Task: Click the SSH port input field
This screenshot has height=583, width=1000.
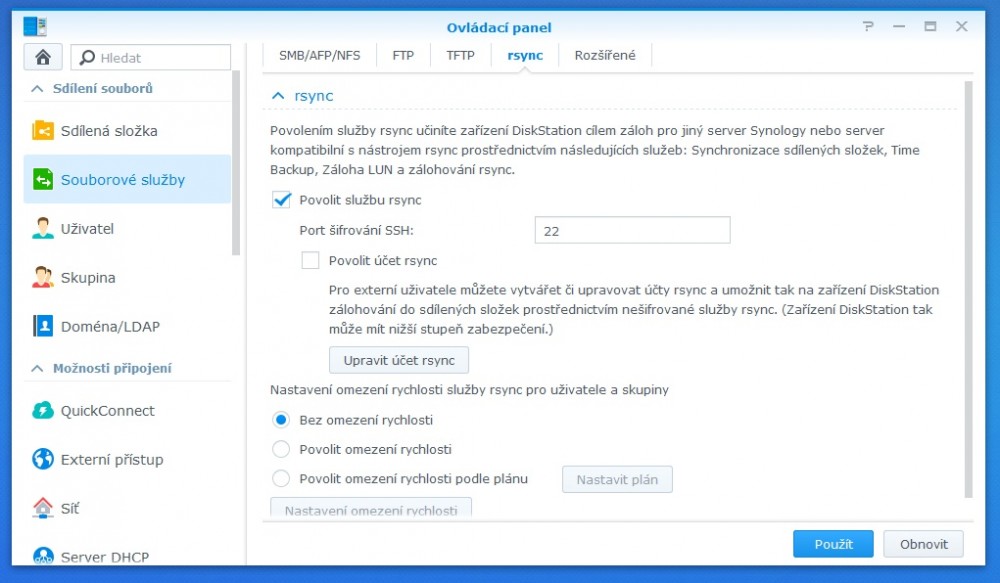Action: click(632, 231)
